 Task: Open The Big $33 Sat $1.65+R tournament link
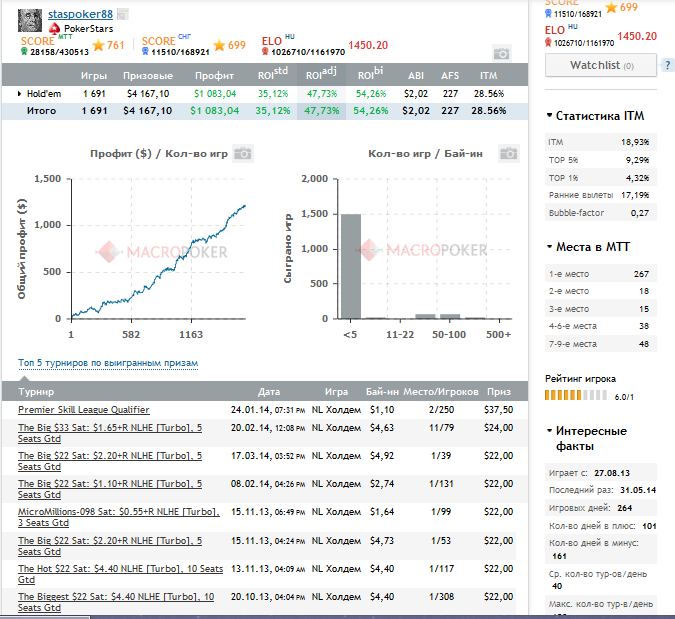point(110,433)
